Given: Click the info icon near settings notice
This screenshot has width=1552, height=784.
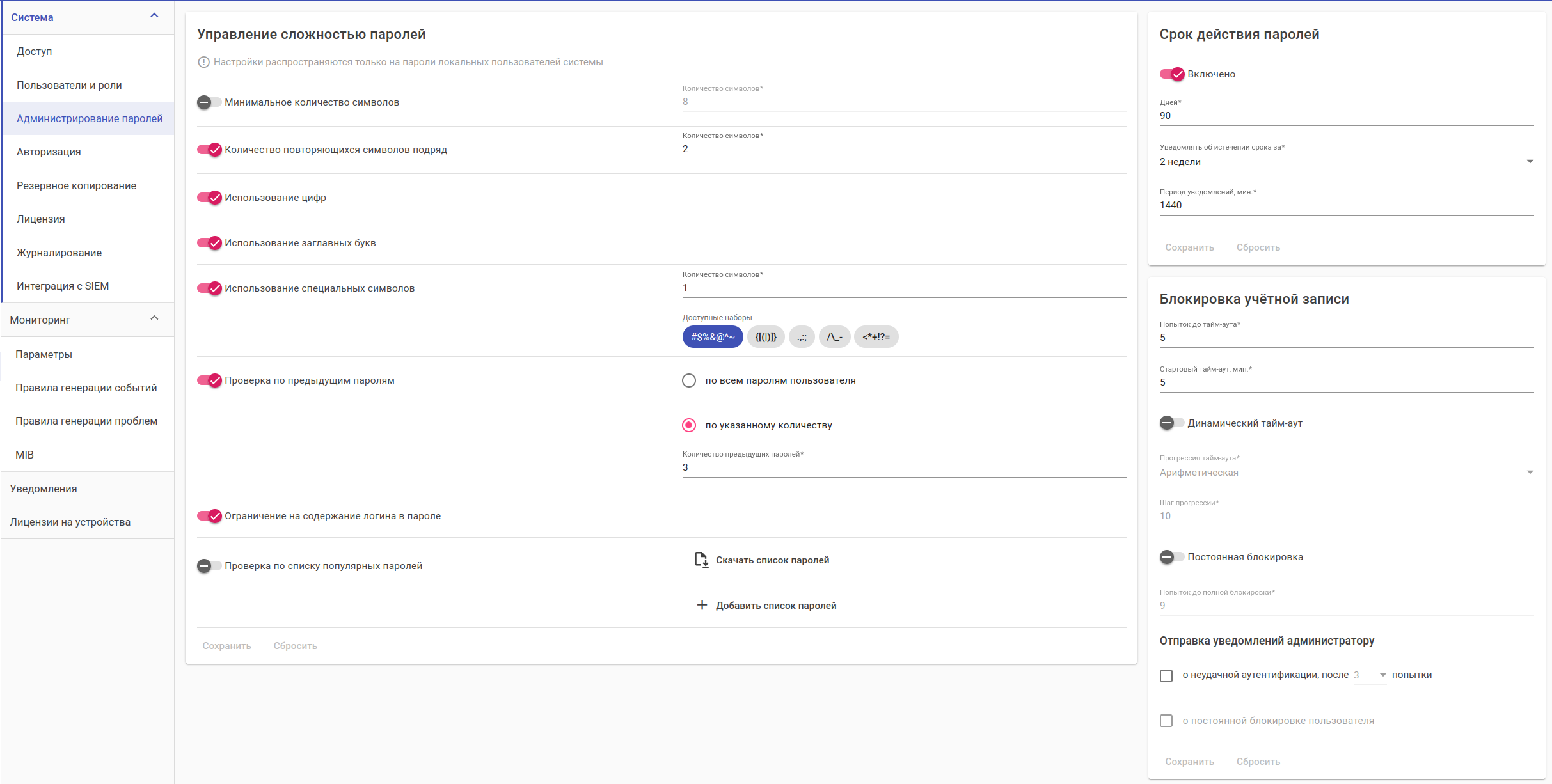Looking at the screenshot, I should tap(203, 62).
